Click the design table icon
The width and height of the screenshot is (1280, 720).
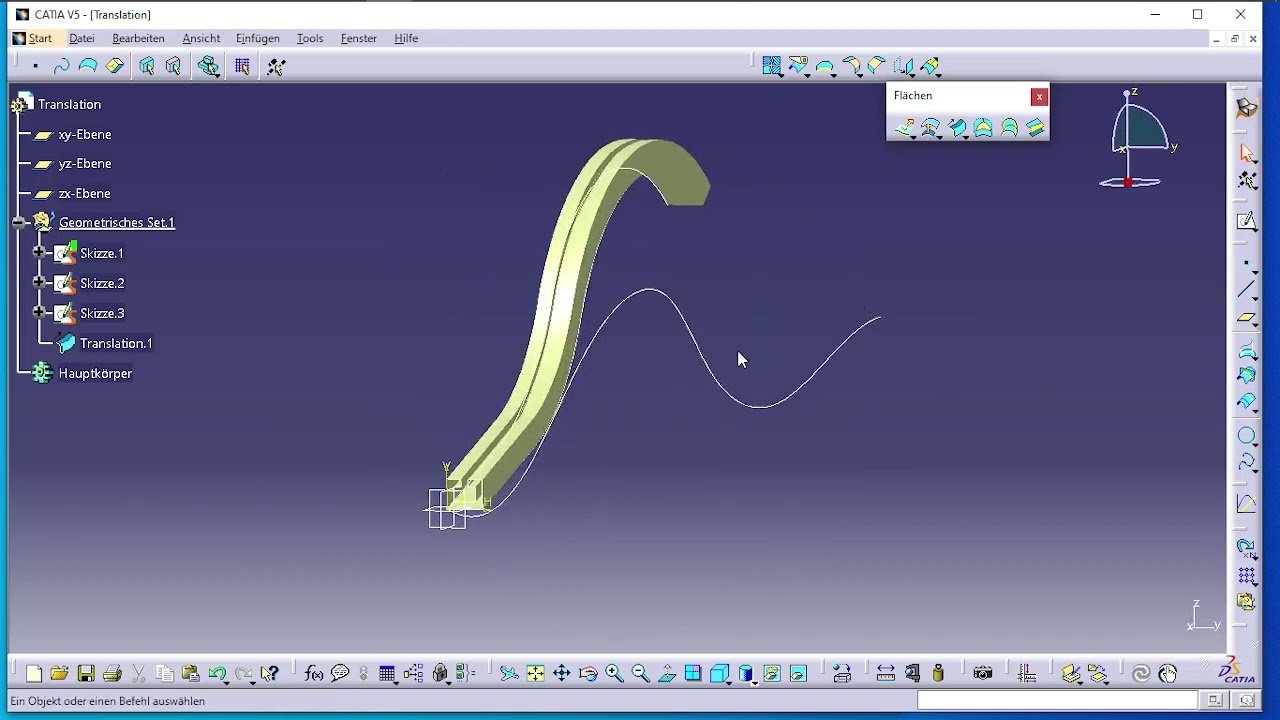point(387,674)
